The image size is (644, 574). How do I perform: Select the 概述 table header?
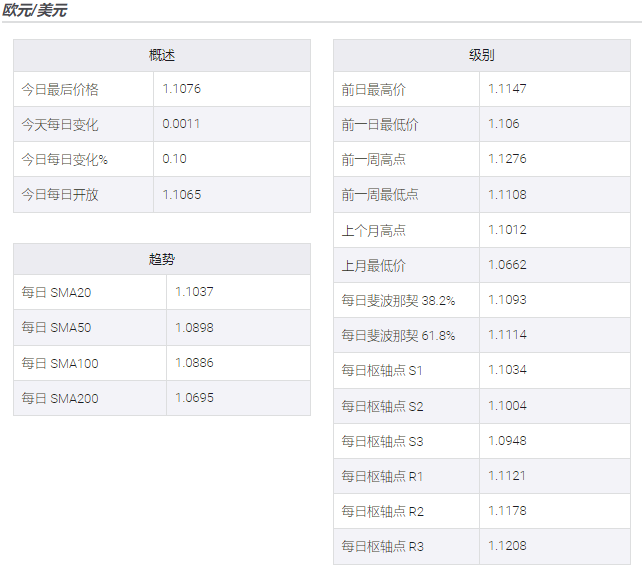pos(162,56)
